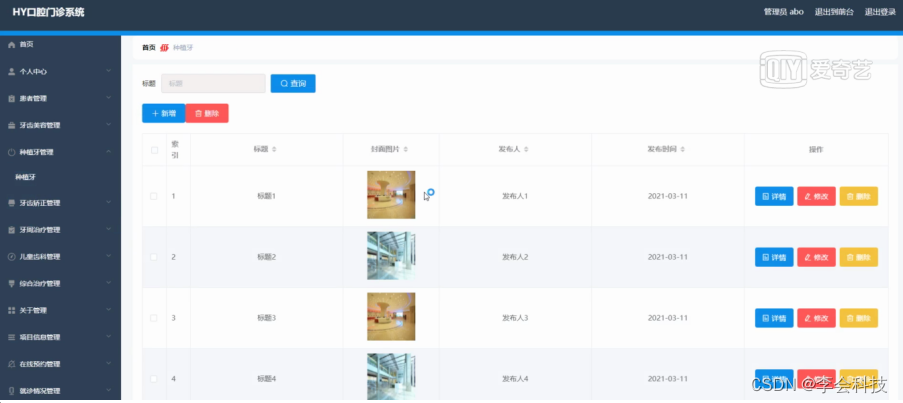This screenshot has width=903, height=403.
Task: Click the bell icon beside 在线预约管理
Action: point(12,364)
